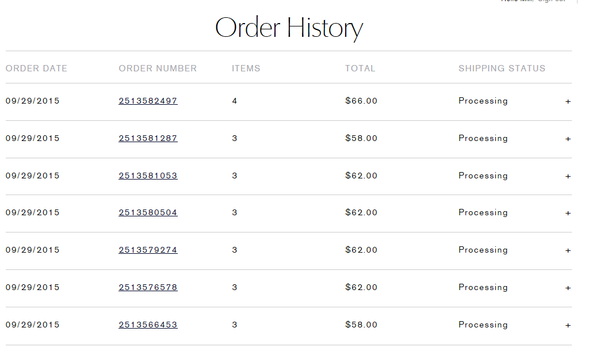This screenshot has height=362, width=600.
Task: Click the Total column header
Action: [360, 68]
